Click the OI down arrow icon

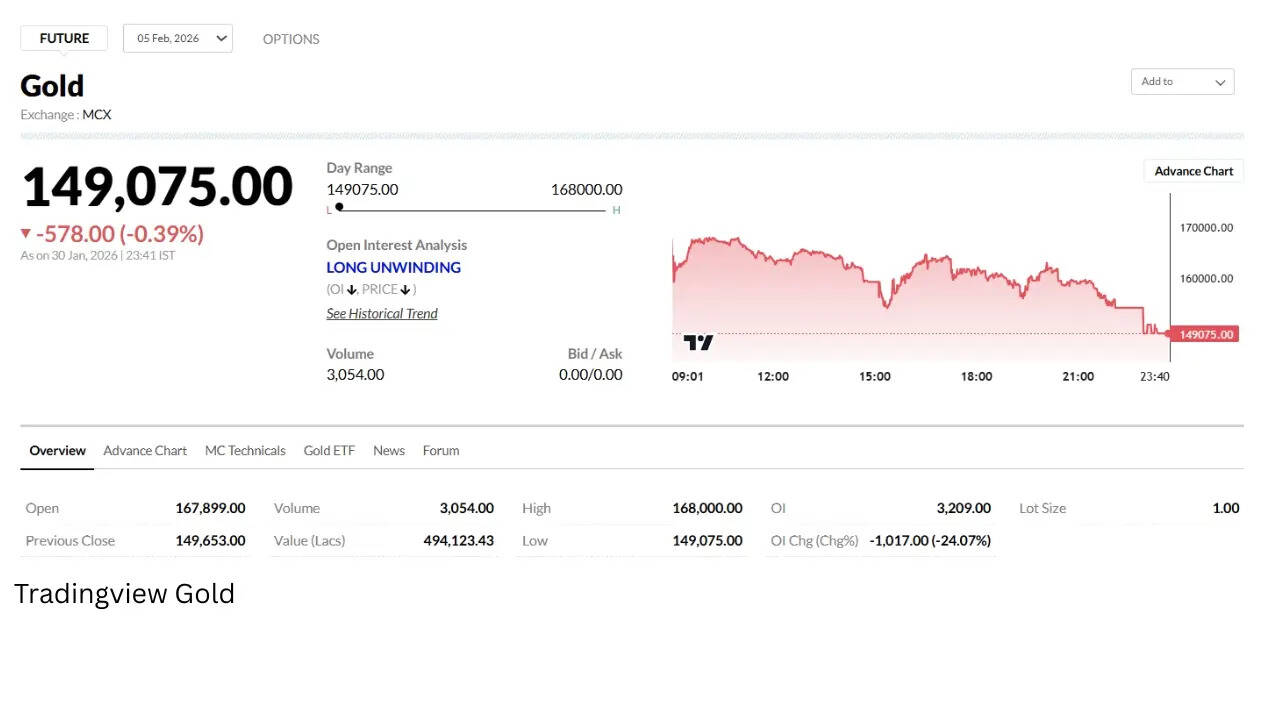tap(352, 290)
